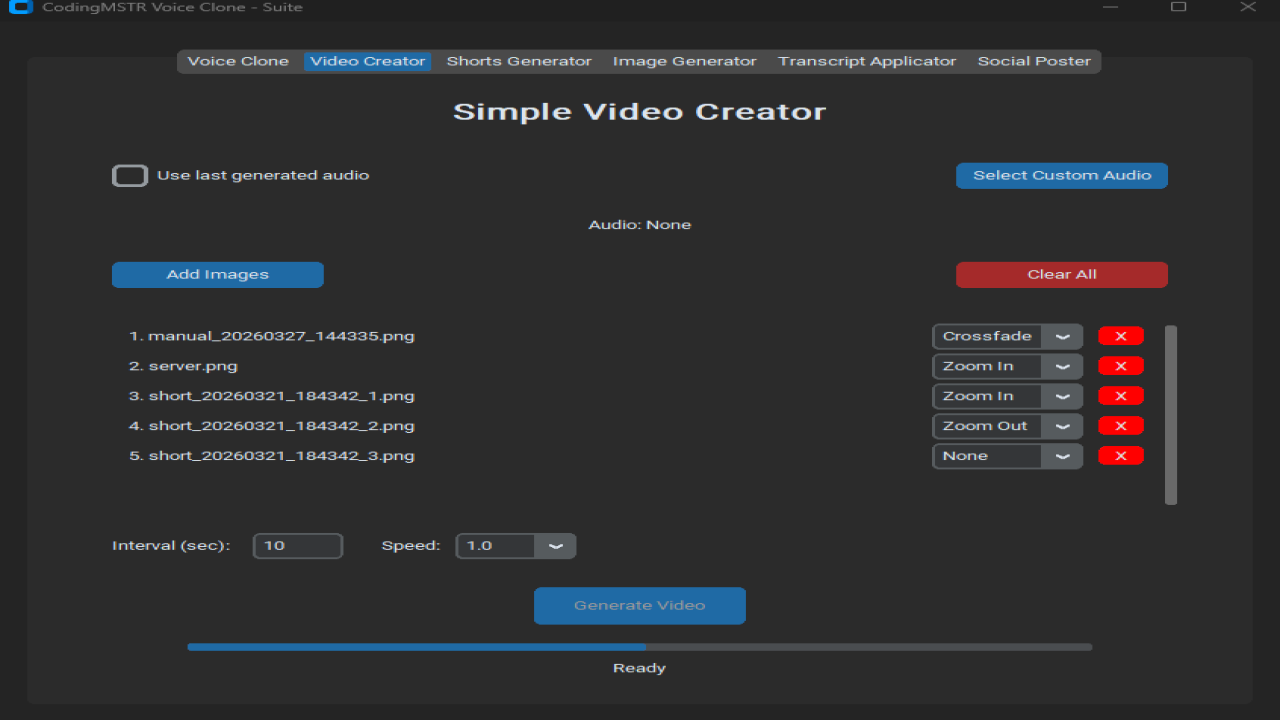This screenshot has height=720, width=1280.
Task: Open the Crossfade transition dropdown
Action: click(x=1008, y=336)
